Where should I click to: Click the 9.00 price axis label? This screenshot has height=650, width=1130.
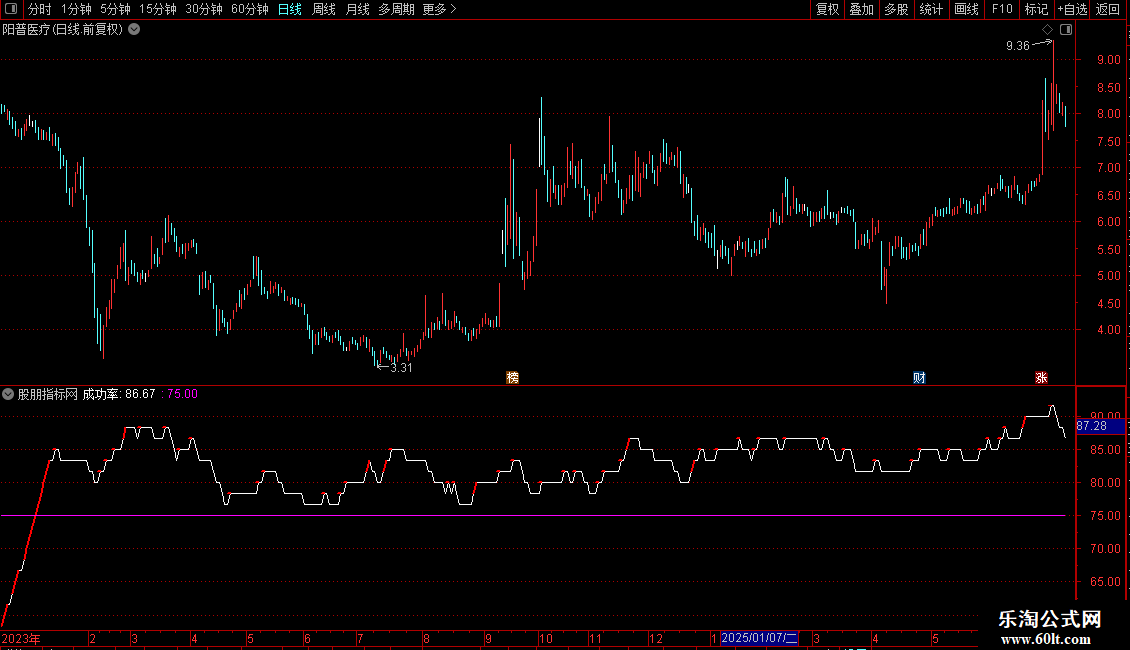1108,60
